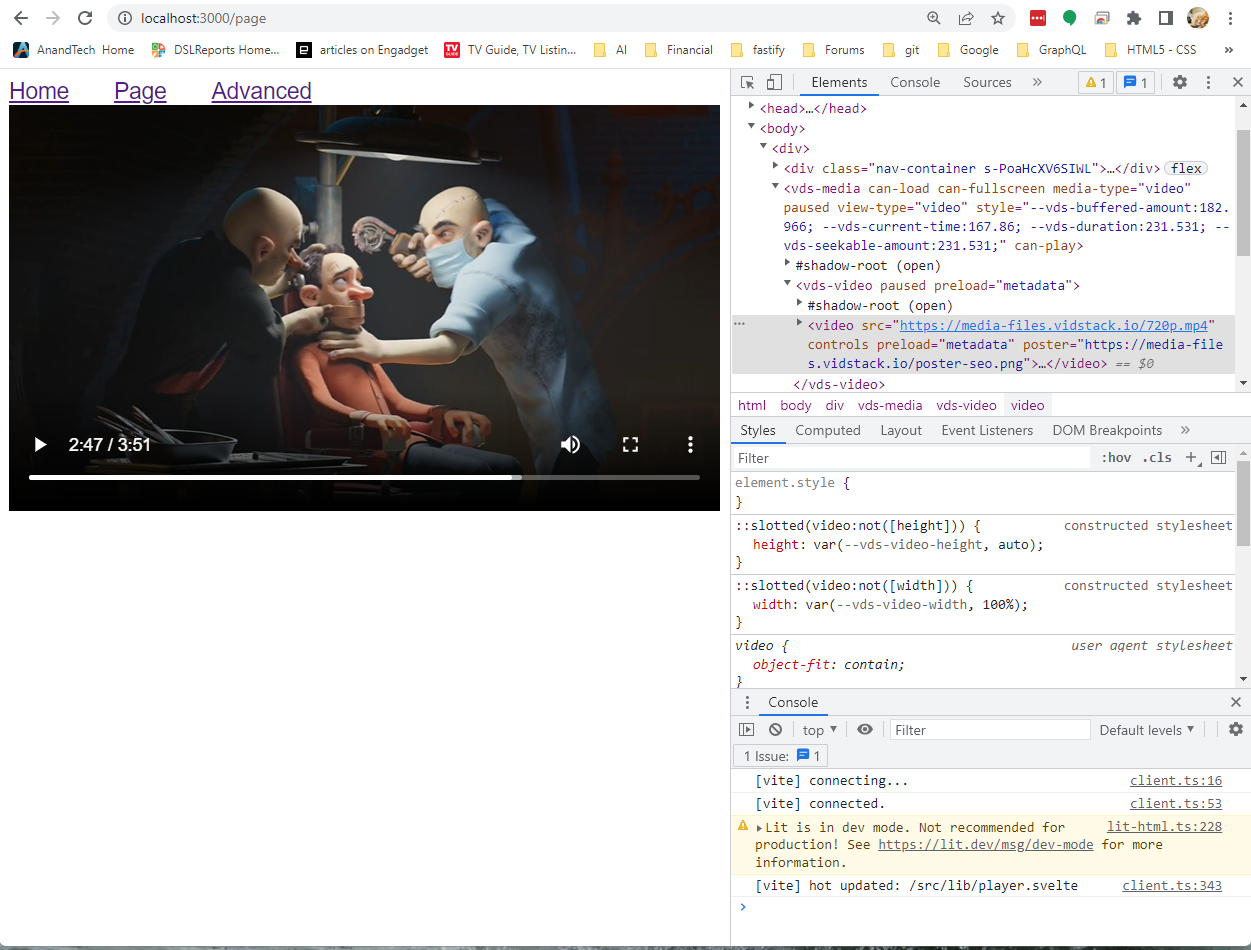
Task: Open the Advanced page link
Action: 261,90
